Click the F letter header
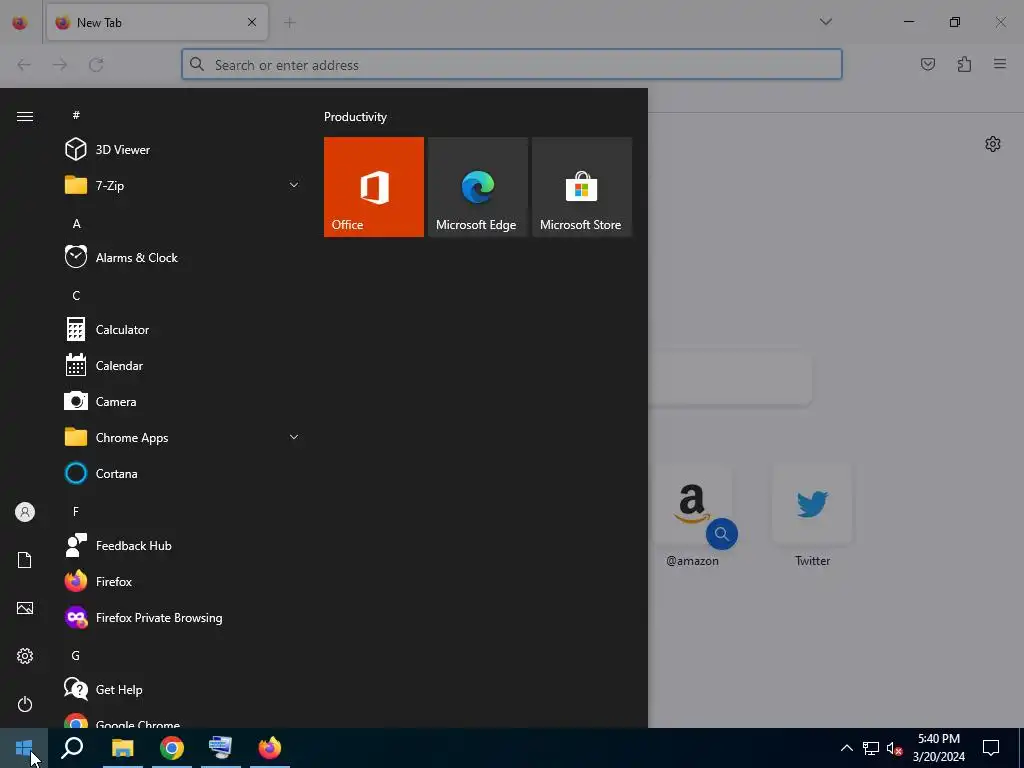 click(x=76, y=511)
